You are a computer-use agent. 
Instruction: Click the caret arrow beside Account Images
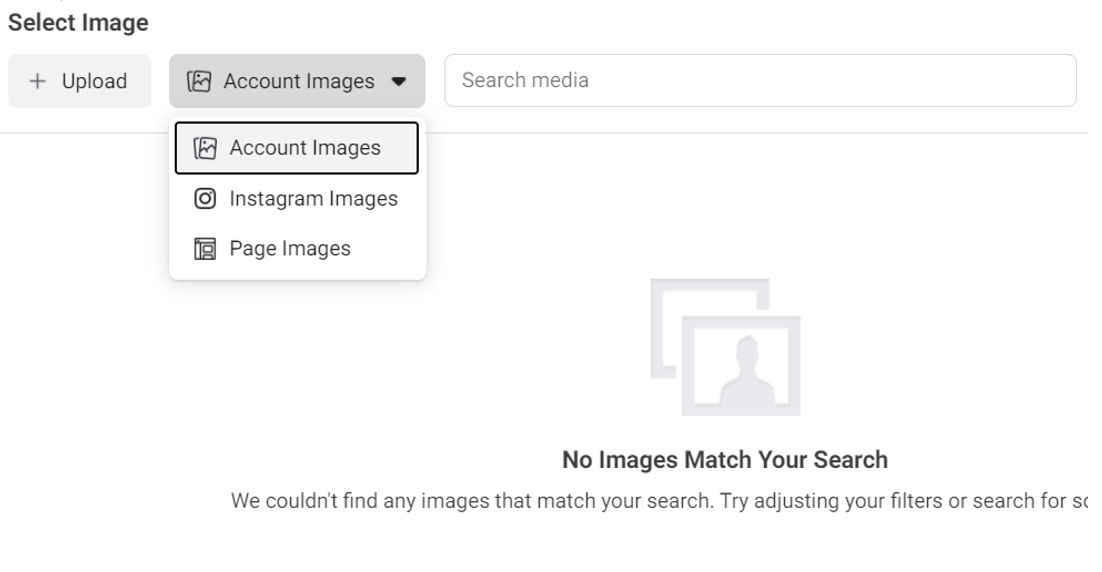pos(400,82)
